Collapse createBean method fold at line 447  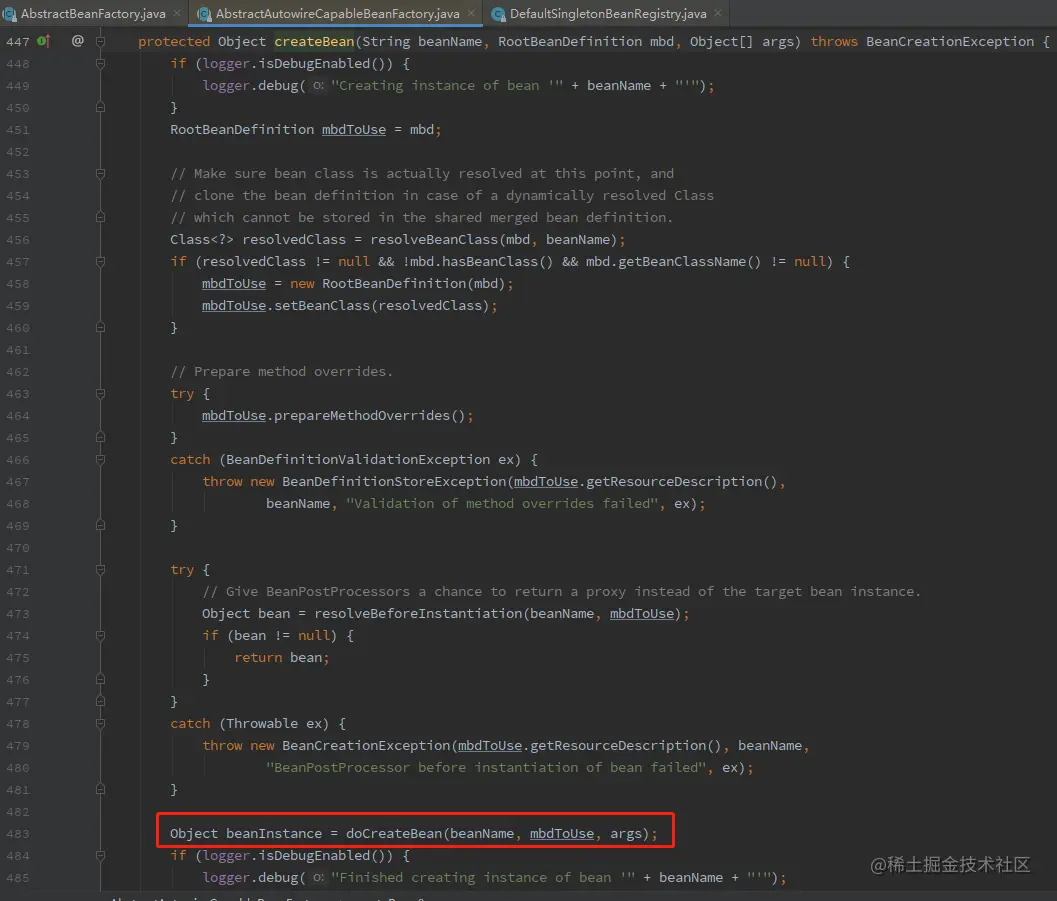click(100, 41)
